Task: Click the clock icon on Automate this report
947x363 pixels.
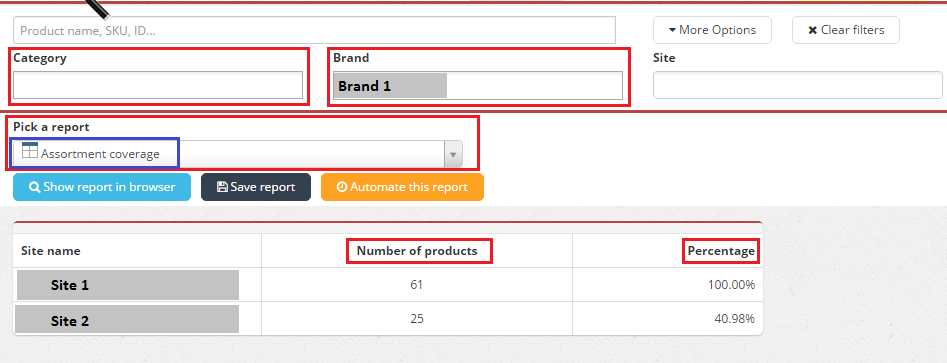Action: 342,187
